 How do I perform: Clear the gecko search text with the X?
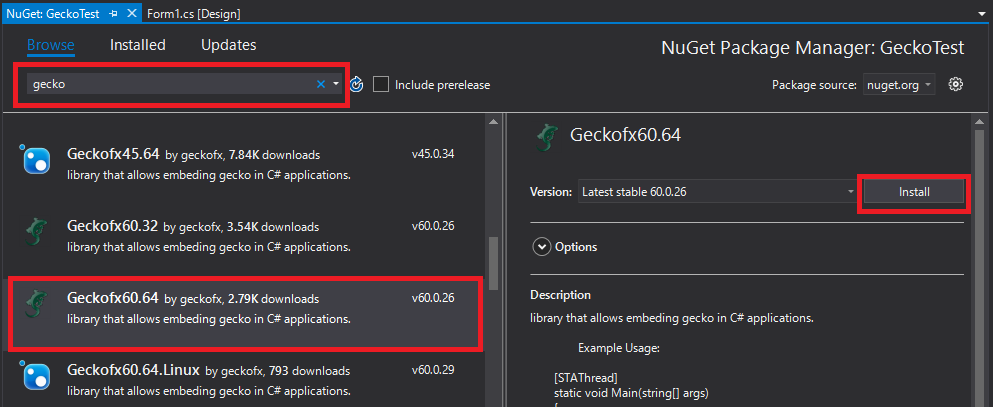coord(321,84)
